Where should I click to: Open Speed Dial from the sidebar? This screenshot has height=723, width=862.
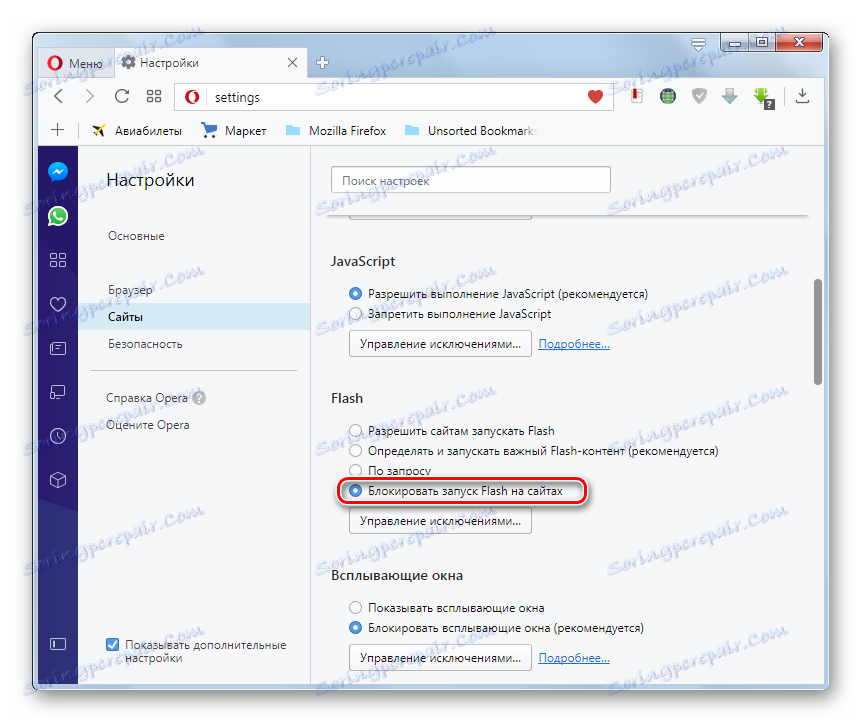[57, 260]
